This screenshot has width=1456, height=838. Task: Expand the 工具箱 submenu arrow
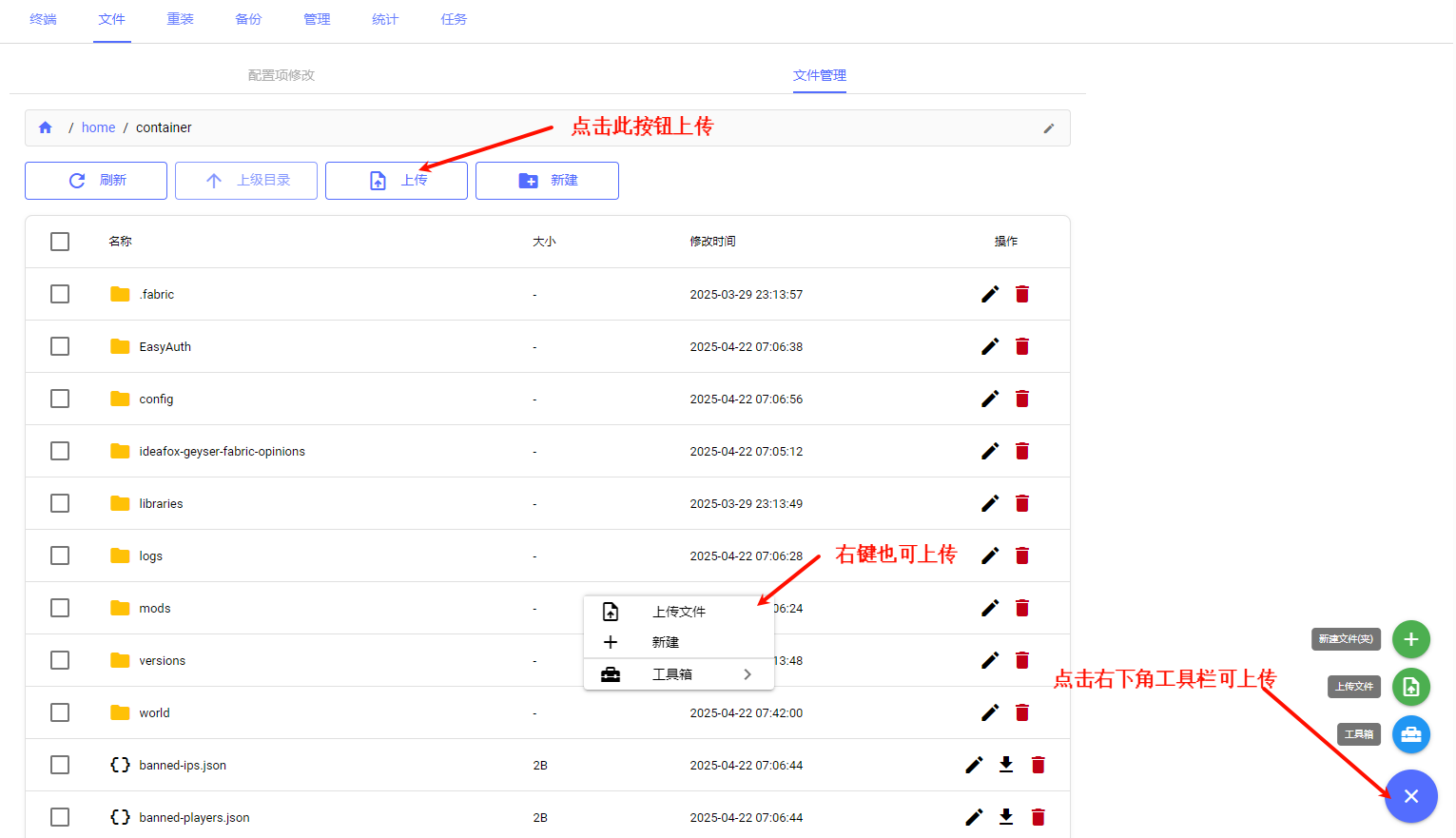coord(747,674)
